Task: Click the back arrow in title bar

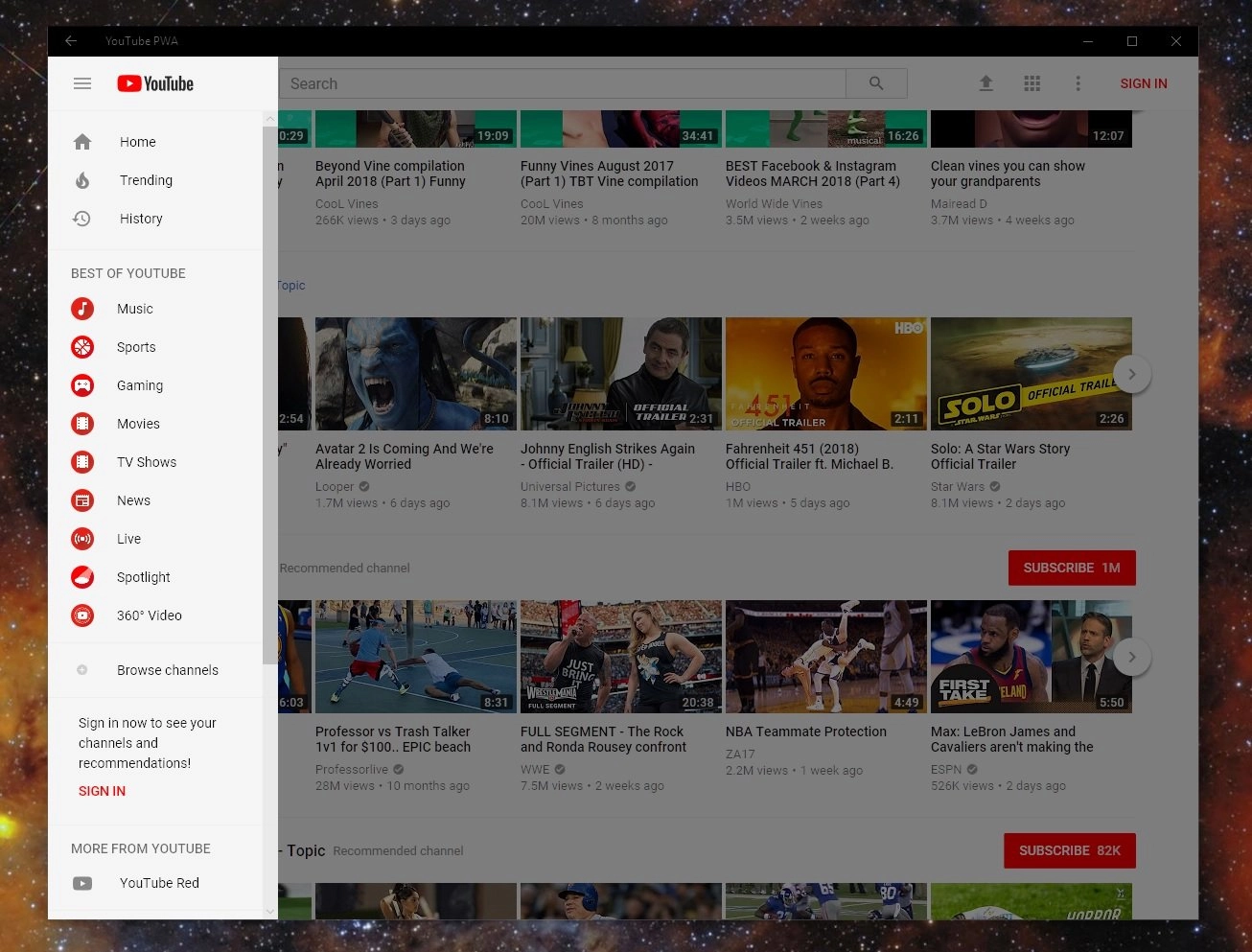Action: pyautogui.click(x=71, y=41)
